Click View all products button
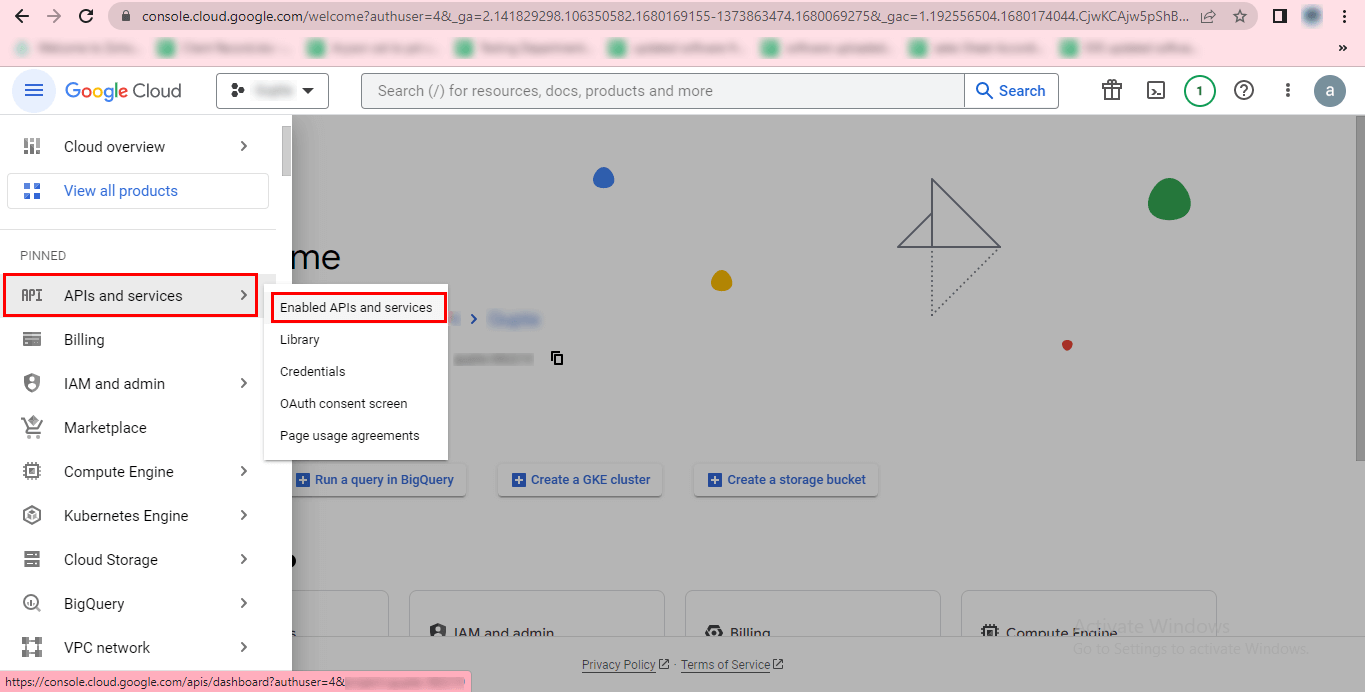Viewport: 1365px width, 692px height. coord(138,191)
